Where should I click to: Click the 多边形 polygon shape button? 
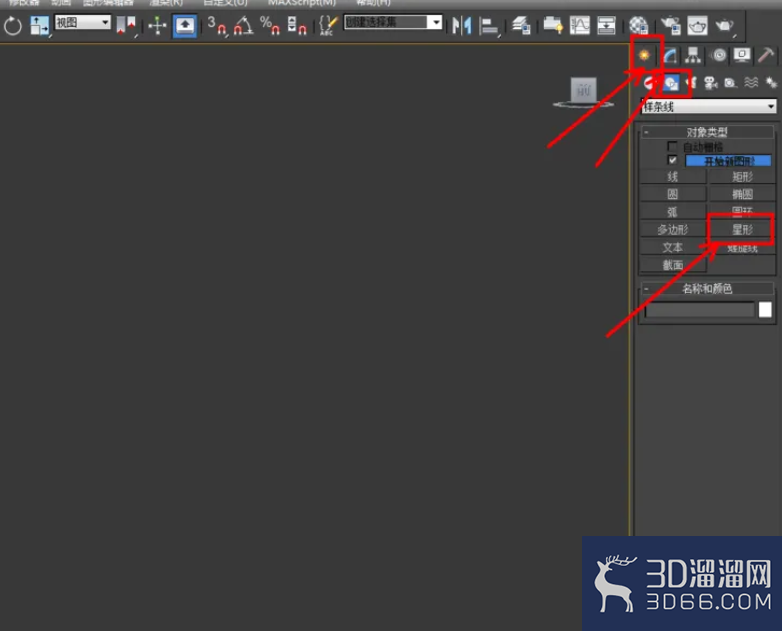673,229
